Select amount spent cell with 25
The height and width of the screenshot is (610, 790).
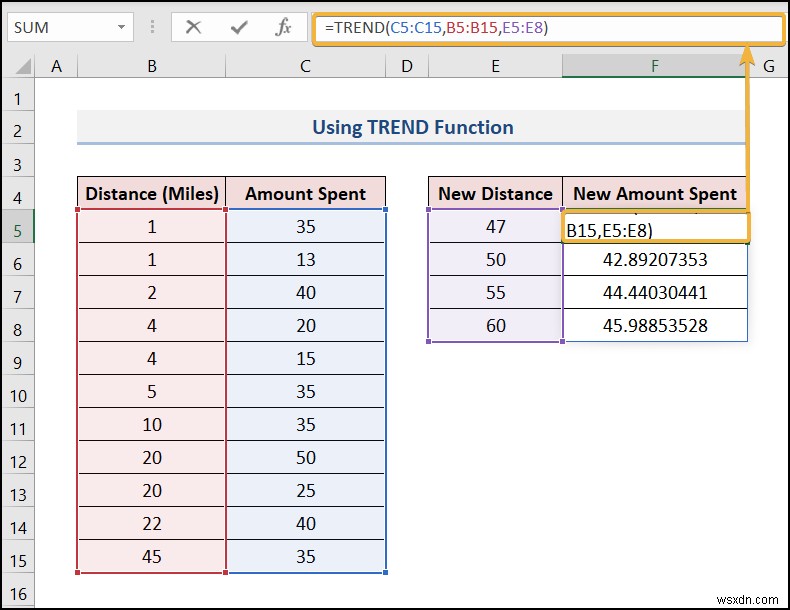tap(305, 490)
